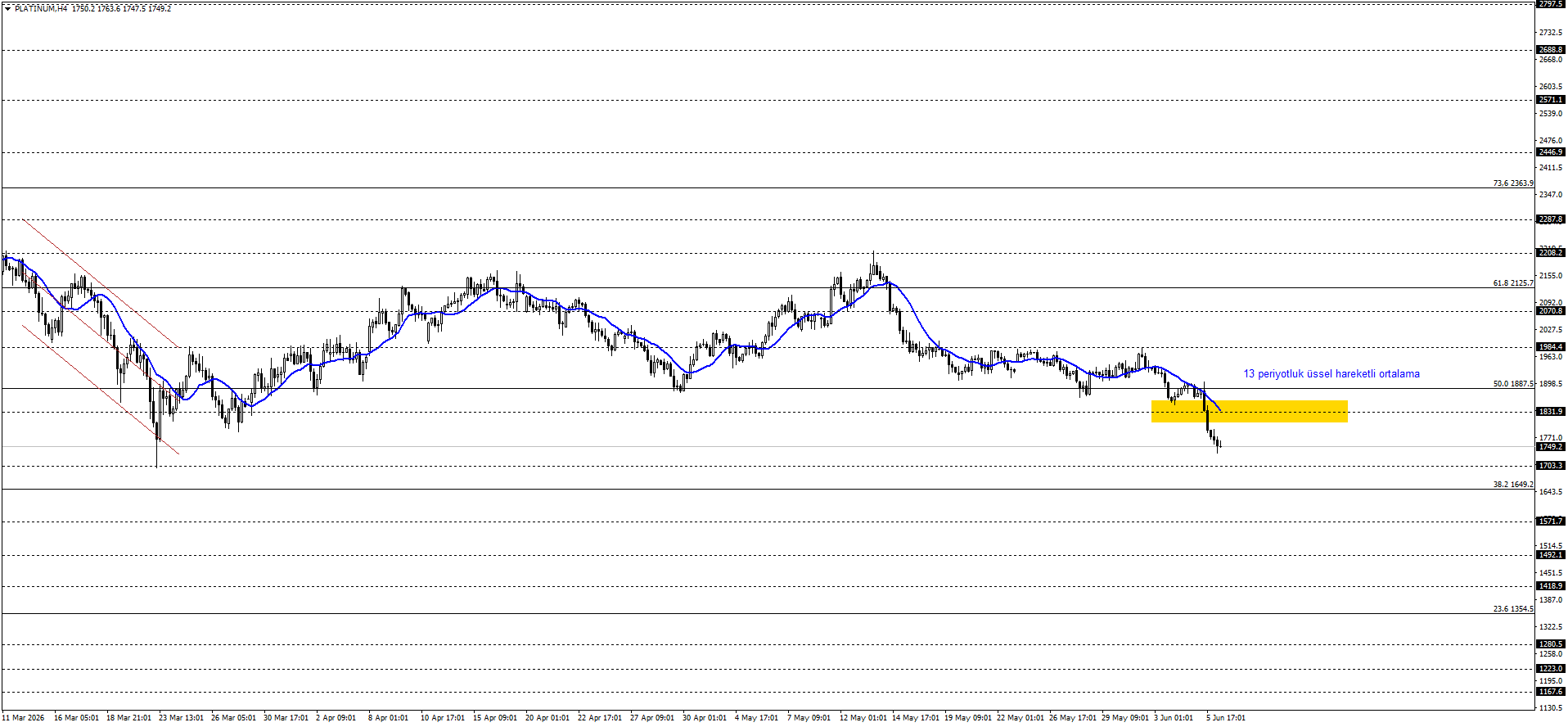Click the 61.8 2125.7 Fibonacci level label
1568x727 pixels.
(1513, 283)
